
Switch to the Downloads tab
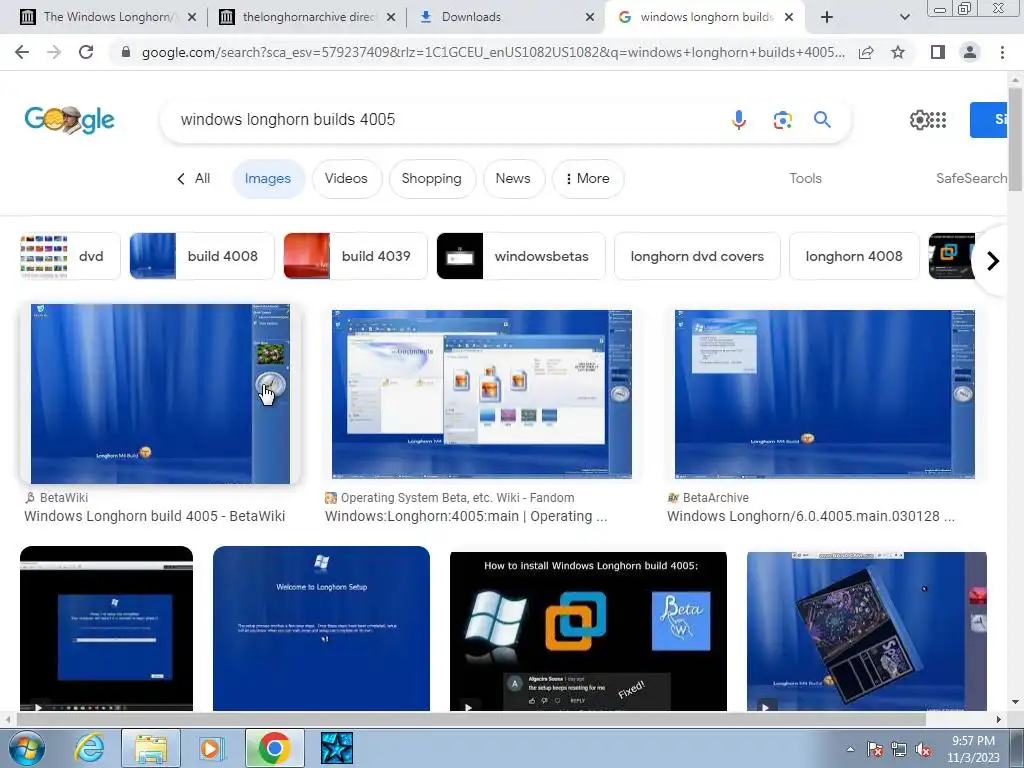coord(506,17)
